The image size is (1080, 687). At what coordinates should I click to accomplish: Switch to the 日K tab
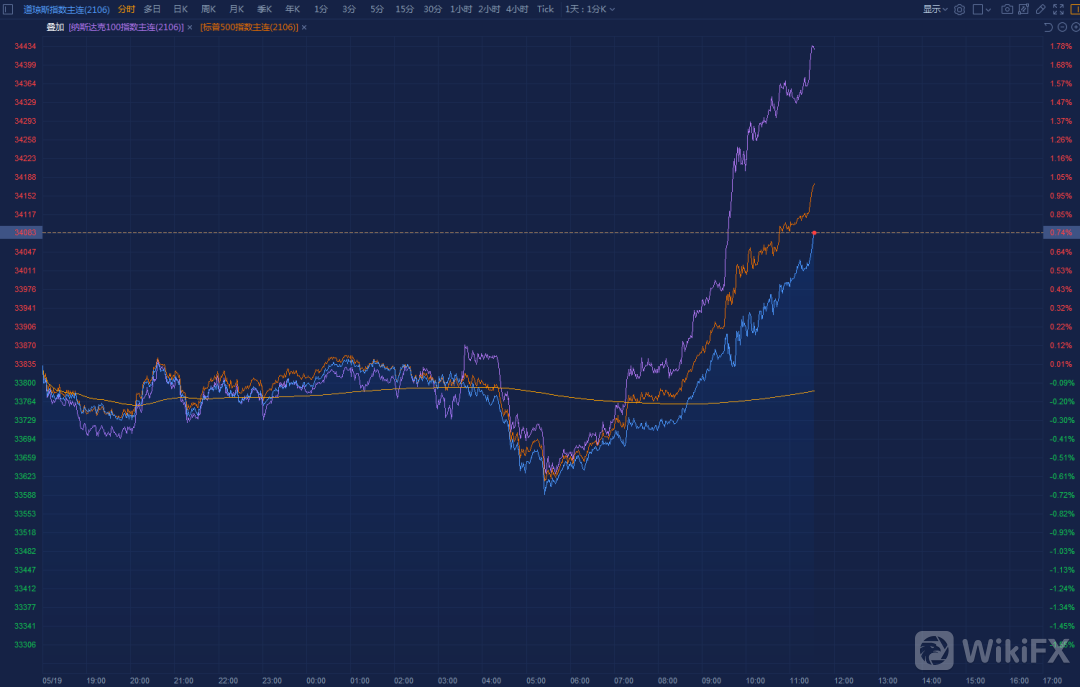pos(180,9)
